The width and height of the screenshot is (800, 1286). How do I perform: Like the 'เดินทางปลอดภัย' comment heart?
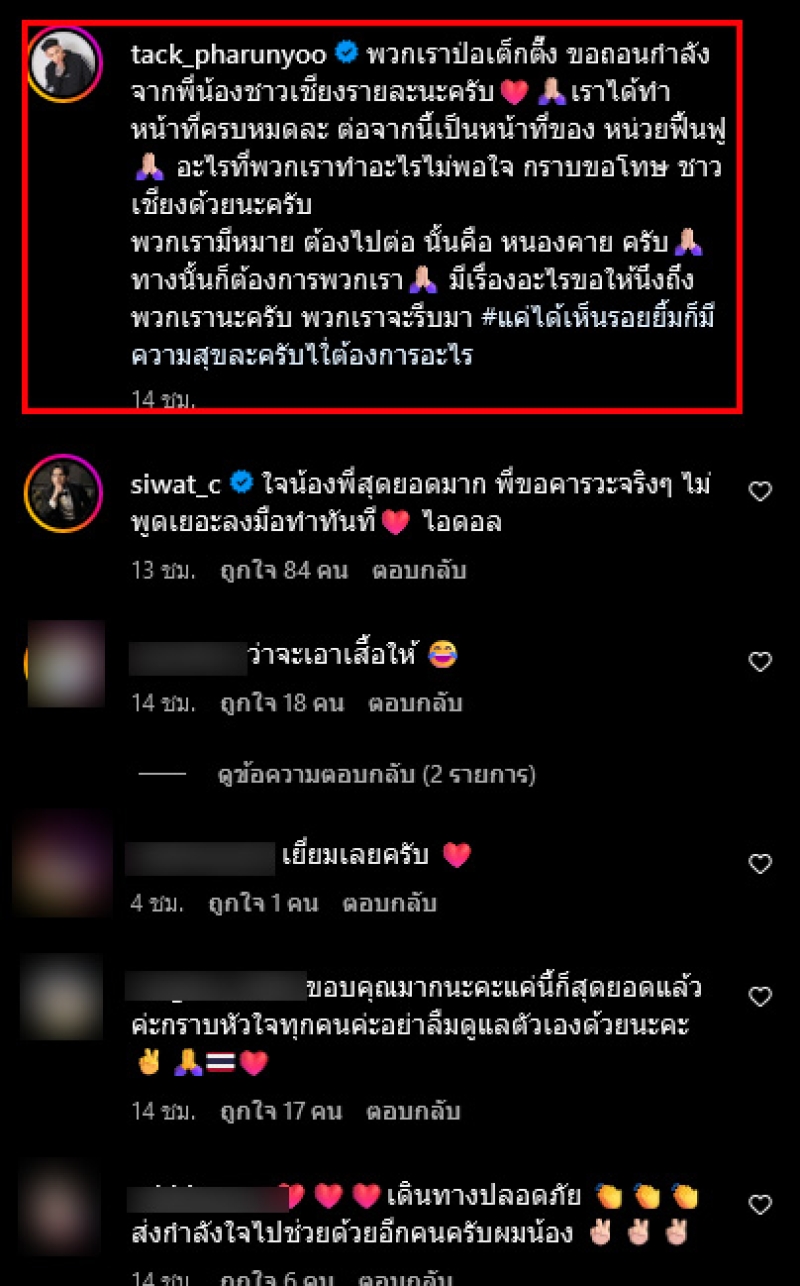[x=760, y=1204]
